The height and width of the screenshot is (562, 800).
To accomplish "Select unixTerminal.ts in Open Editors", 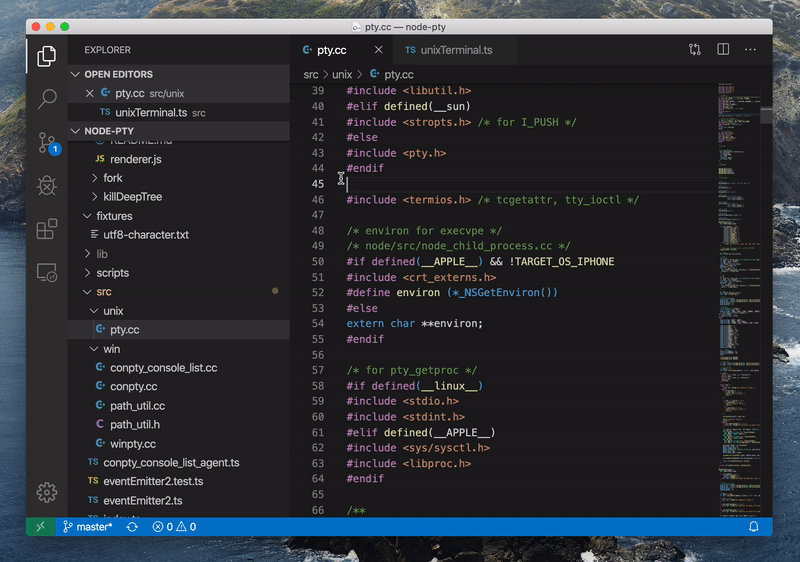I will pos(179,112).
